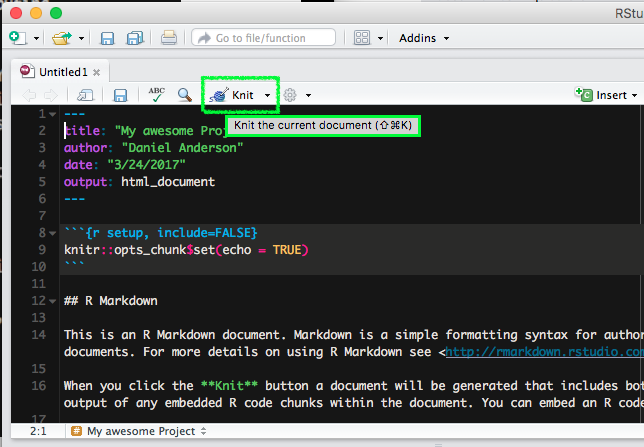Save document from editor toolbar
The width and height of the screenshot is (644, 447).
click(120, 95)
